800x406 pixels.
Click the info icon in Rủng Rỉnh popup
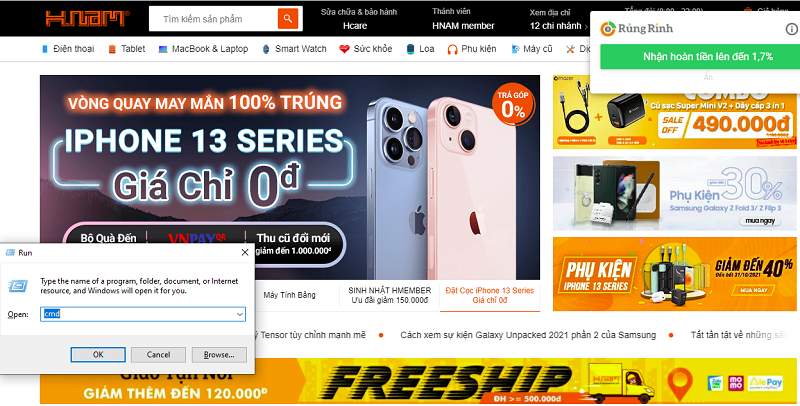point(791,29)
